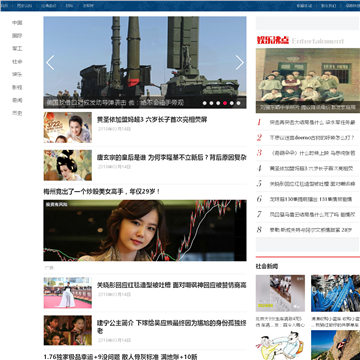Open the 社会 section in sidebar

point(17,62)
